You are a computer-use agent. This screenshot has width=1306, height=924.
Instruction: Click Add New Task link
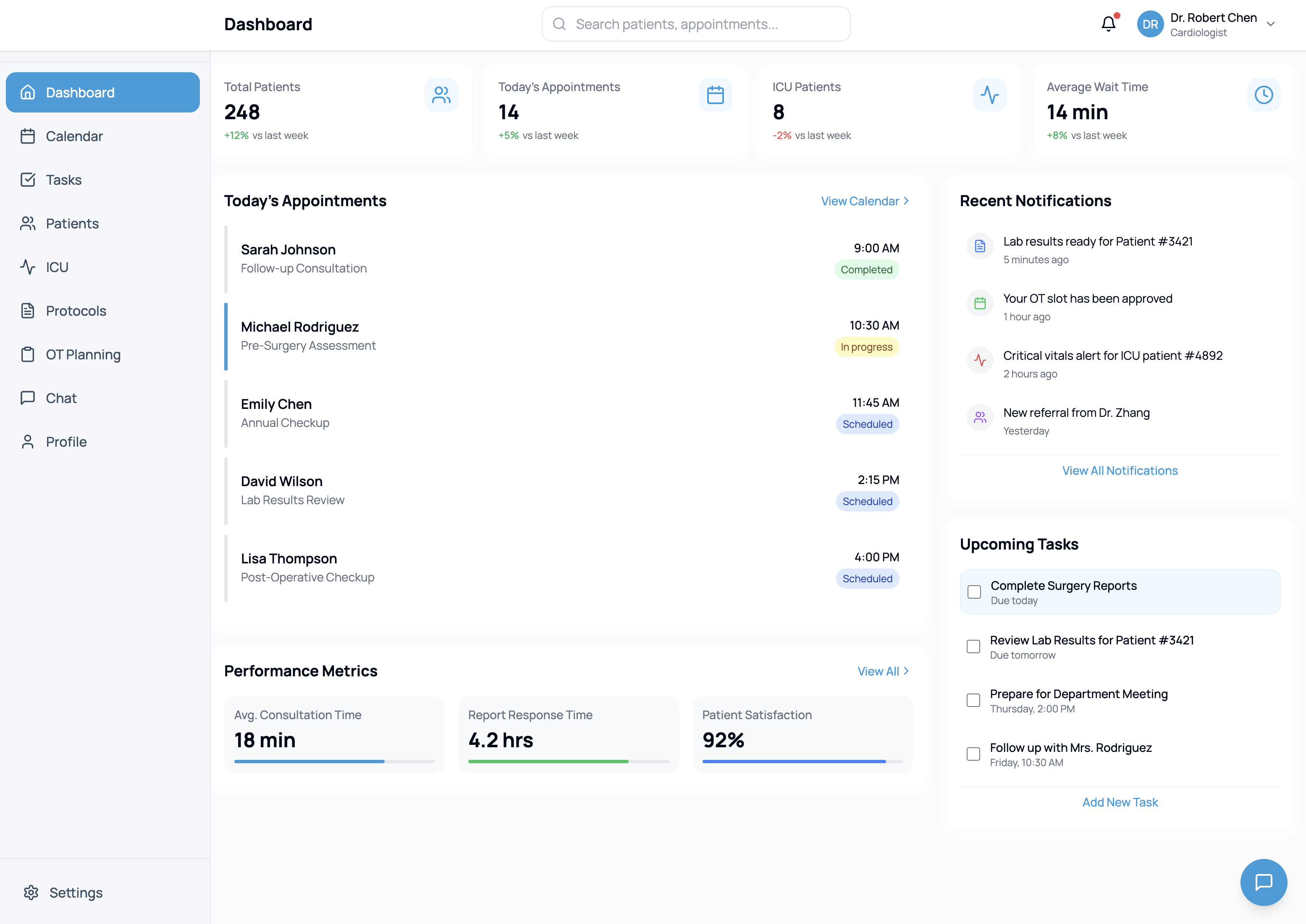pyautogui.click(x=1120, y=802)
